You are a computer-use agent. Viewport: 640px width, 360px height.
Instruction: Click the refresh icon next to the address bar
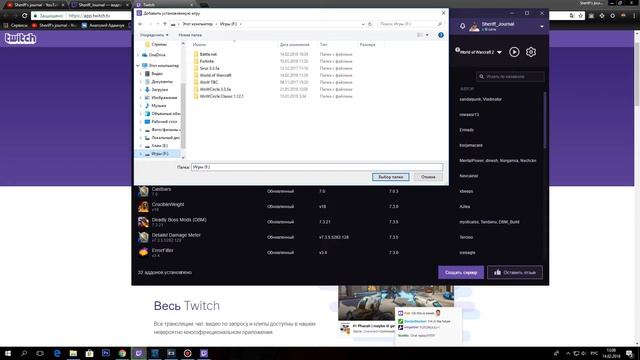coord(370,24)
